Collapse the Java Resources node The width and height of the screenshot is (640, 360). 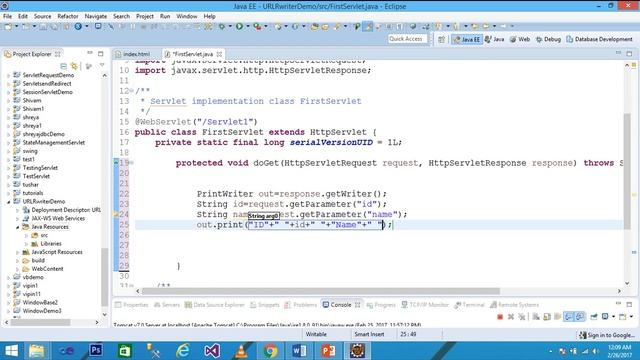[x=18, y=227]
